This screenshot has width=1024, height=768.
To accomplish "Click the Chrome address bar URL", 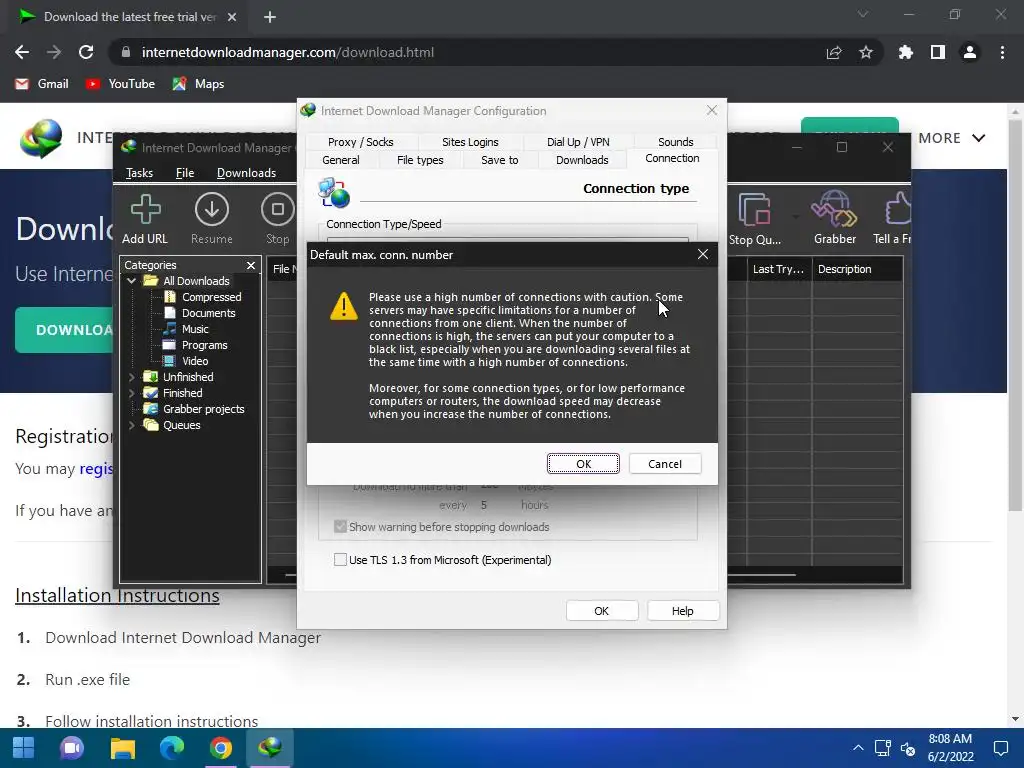I will click(287, 52).
